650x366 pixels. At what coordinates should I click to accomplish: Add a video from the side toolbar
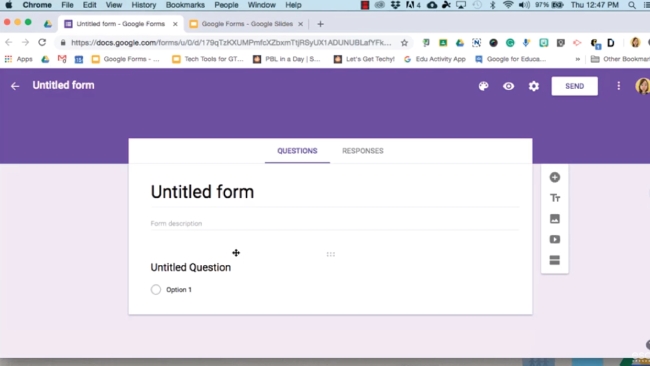coord(555,240)
